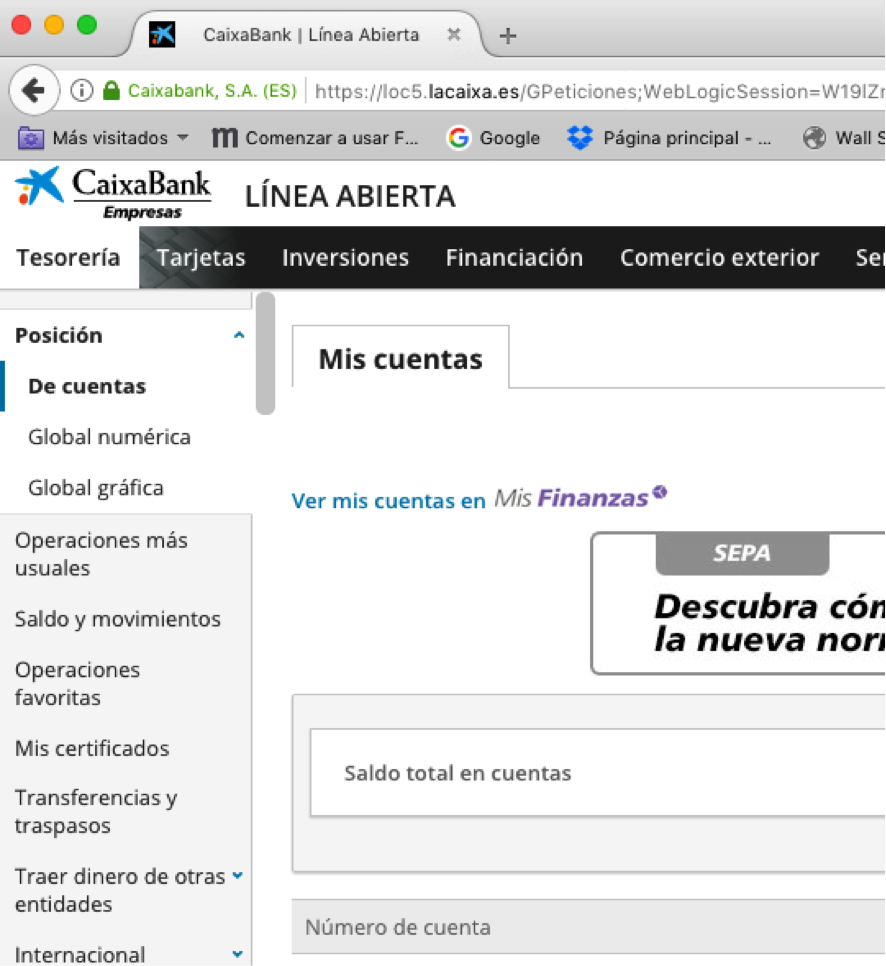Screen dimensions: 886x966
Task: Open Operaciones más usuales
Action: pos(101,554)
